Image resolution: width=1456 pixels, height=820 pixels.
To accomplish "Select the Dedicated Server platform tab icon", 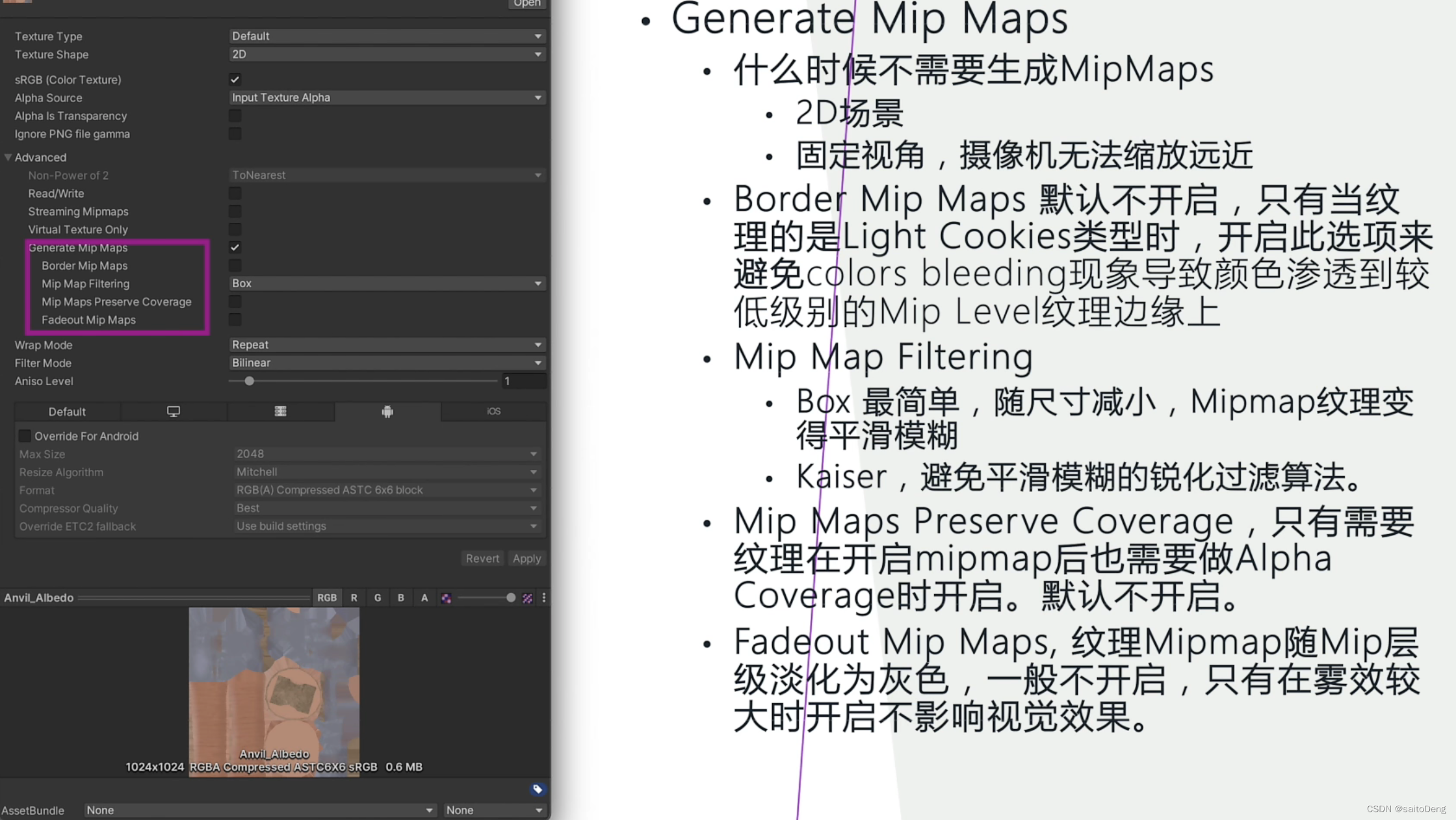I will tap(280, 411).
